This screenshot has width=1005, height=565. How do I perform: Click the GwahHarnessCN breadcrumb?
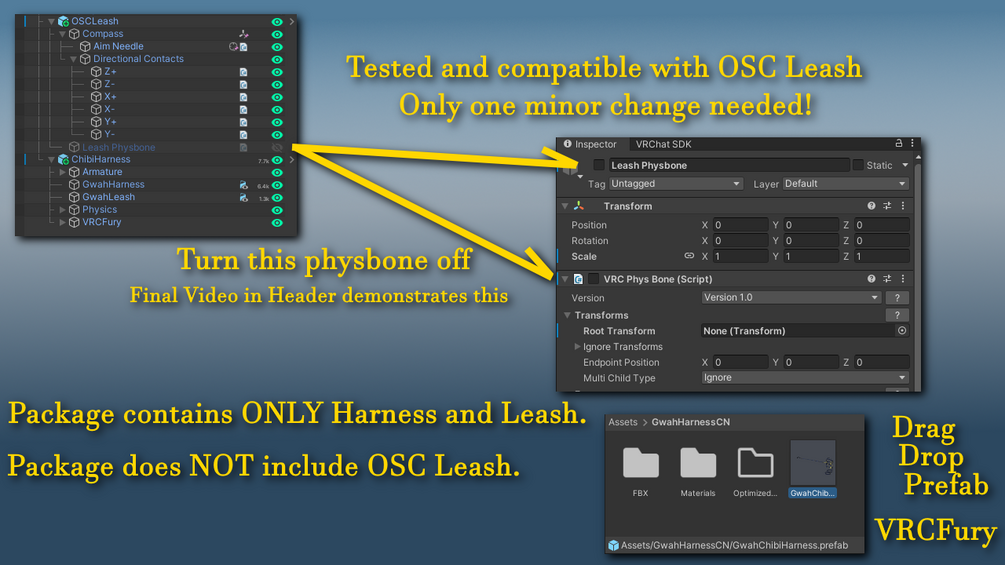pyautogui.click(x=690, y=422)
